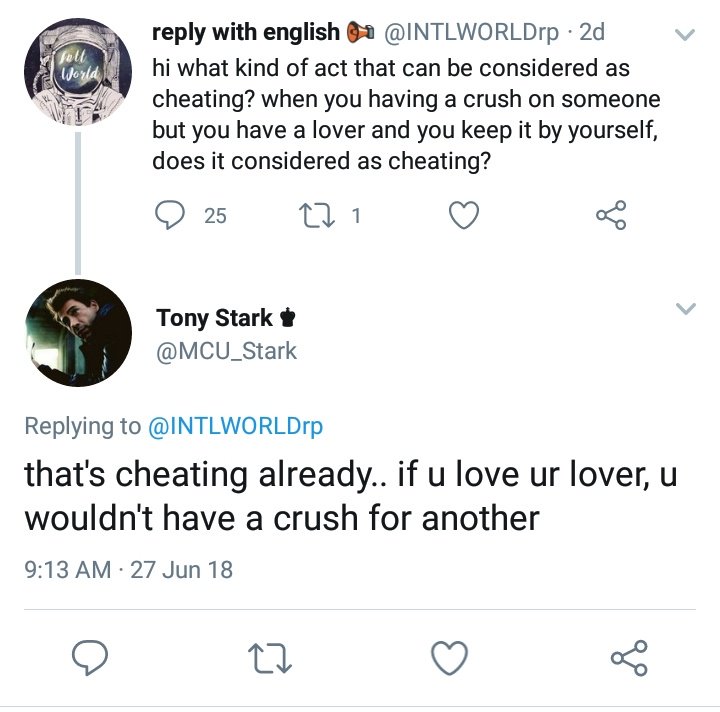Share the INTLWORLDrp tweet via share icon
The height and width of the screenshot is (712, 720).
coord(611,215)
